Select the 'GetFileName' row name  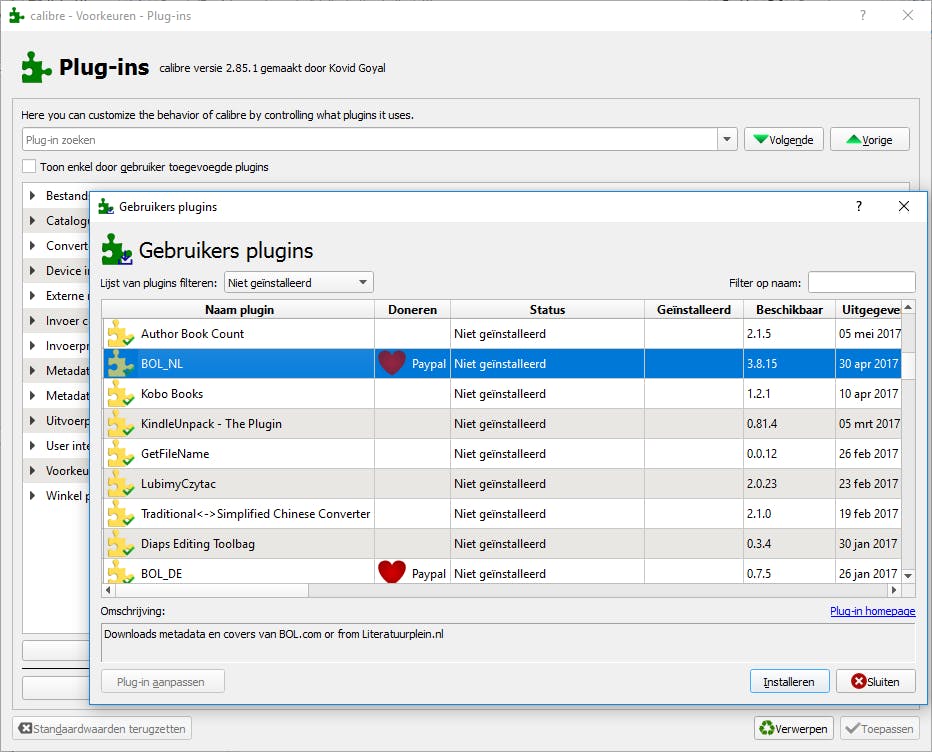175,454
